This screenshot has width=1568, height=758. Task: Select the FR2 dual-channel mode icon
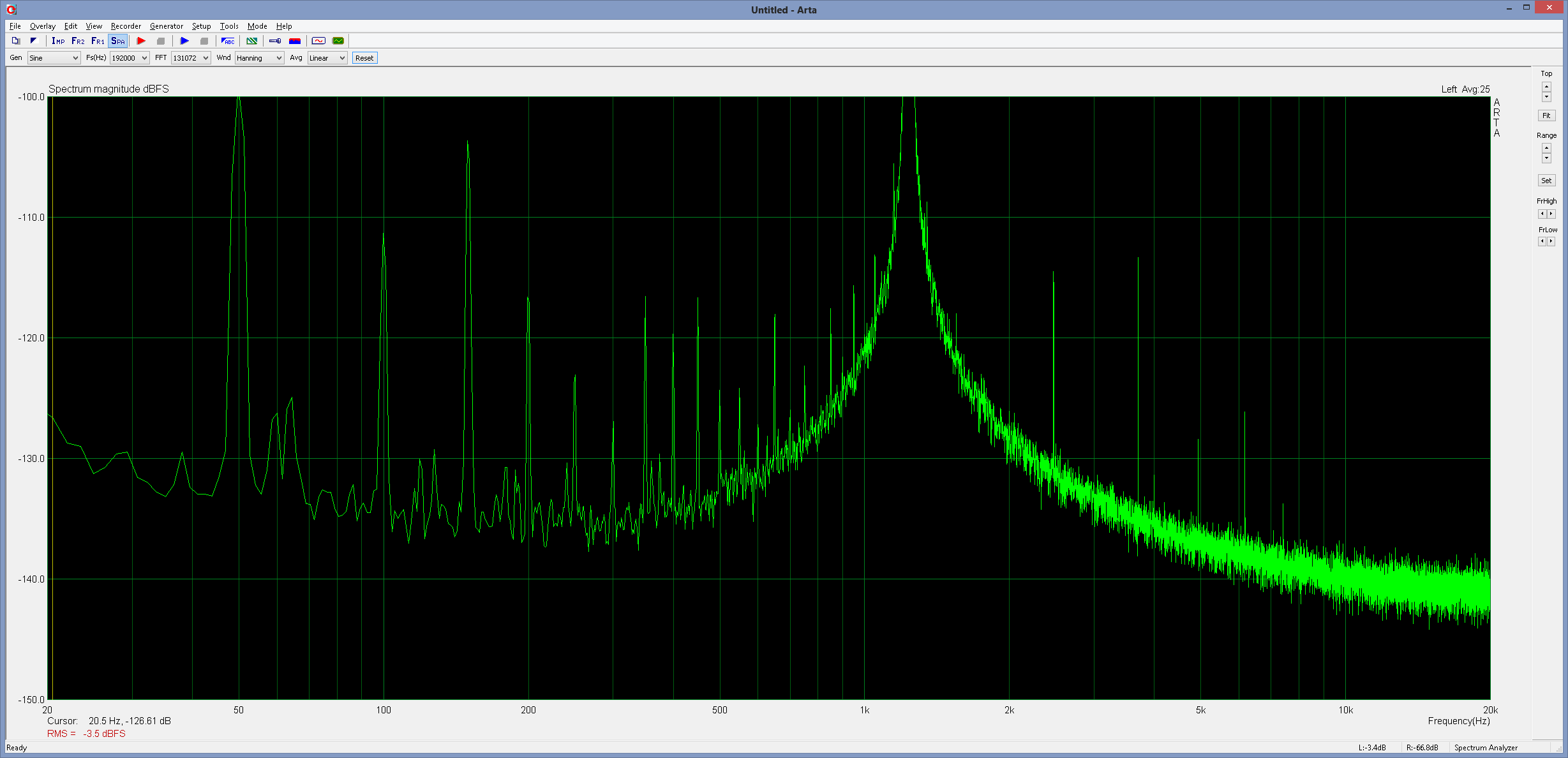pos(78,41)
